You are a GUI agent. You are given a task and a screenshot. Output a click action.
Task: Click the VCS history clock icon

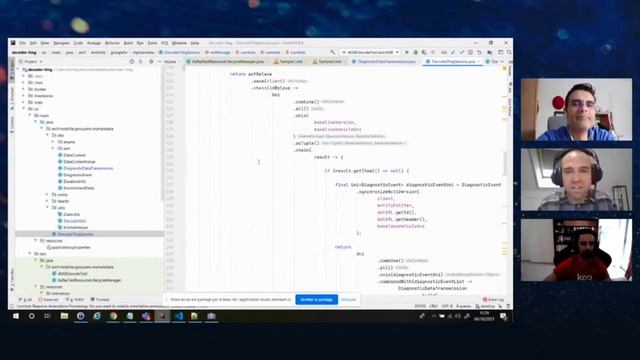[x=471, y=52]
